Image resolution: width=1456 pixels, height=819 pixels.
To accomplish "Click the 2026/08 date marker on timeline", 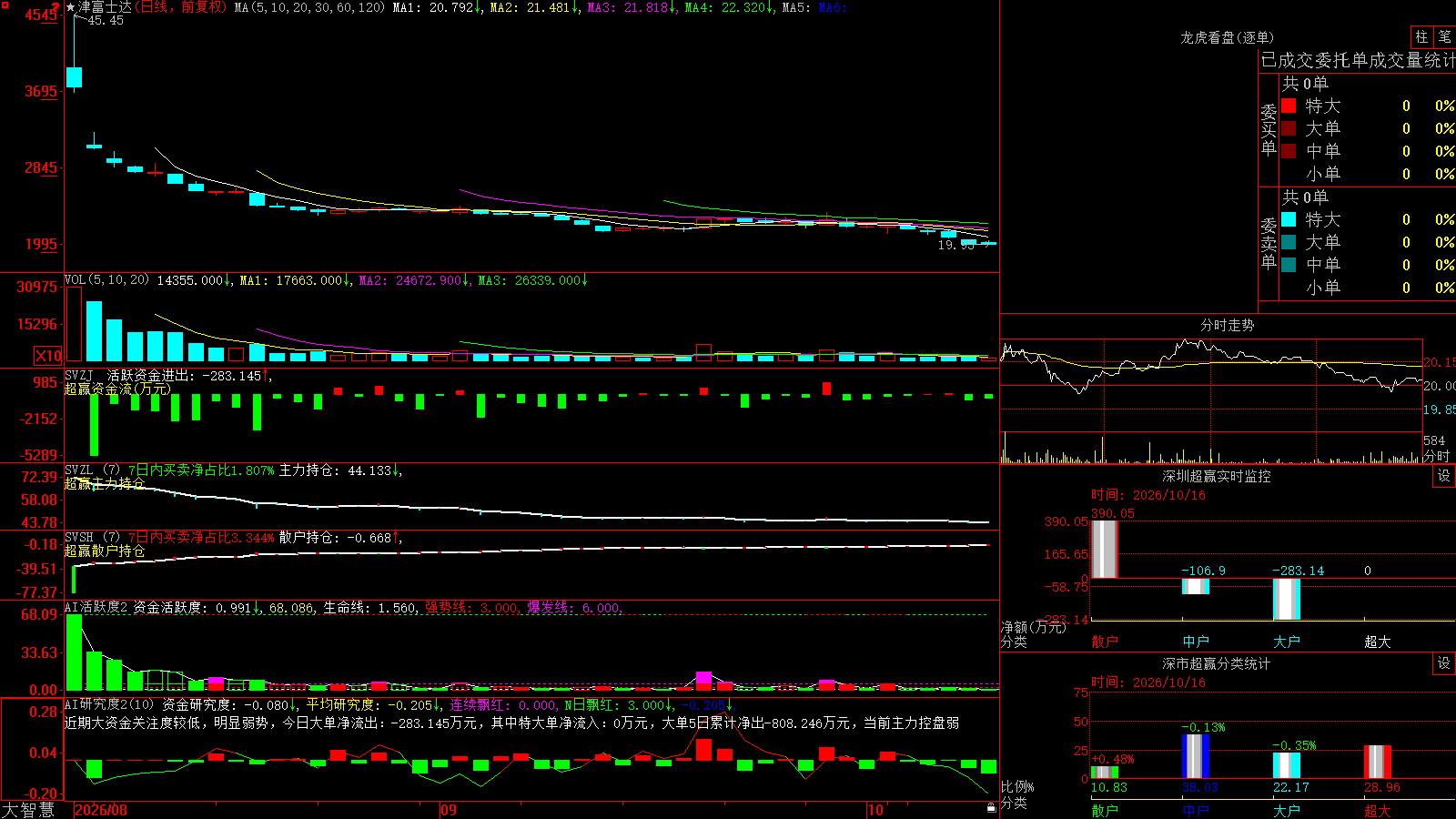I will tap(101, 810).
